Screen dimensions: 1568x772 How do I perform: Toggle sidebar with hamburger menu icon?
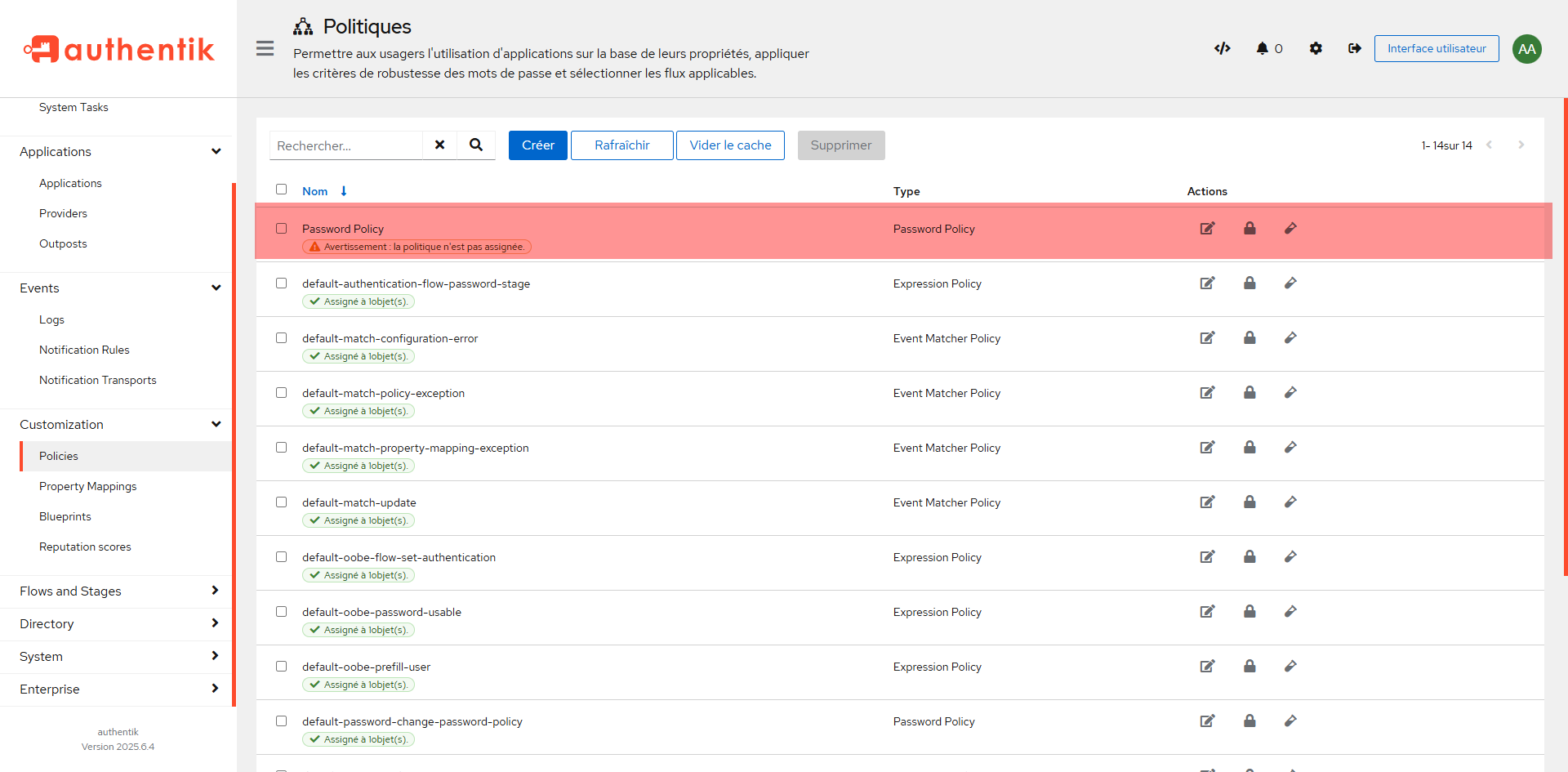tap(265, 48)
